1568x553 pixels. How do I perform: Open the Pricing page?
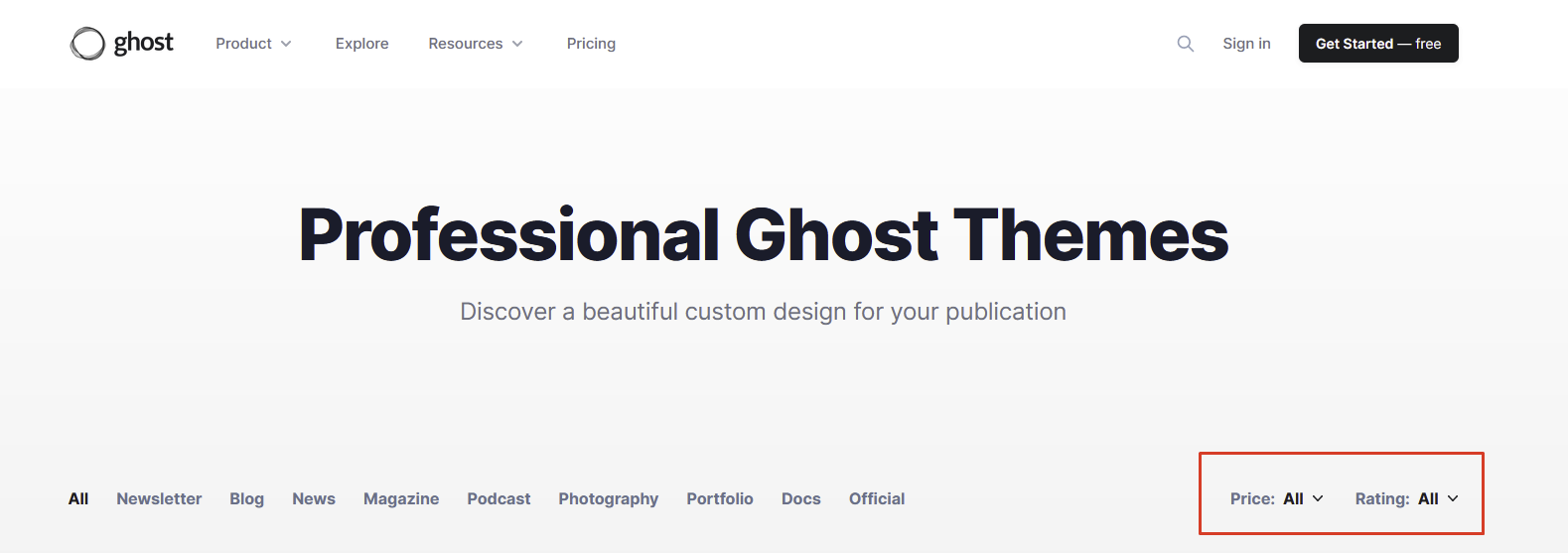pyautogui.click(x=591, y=44)
